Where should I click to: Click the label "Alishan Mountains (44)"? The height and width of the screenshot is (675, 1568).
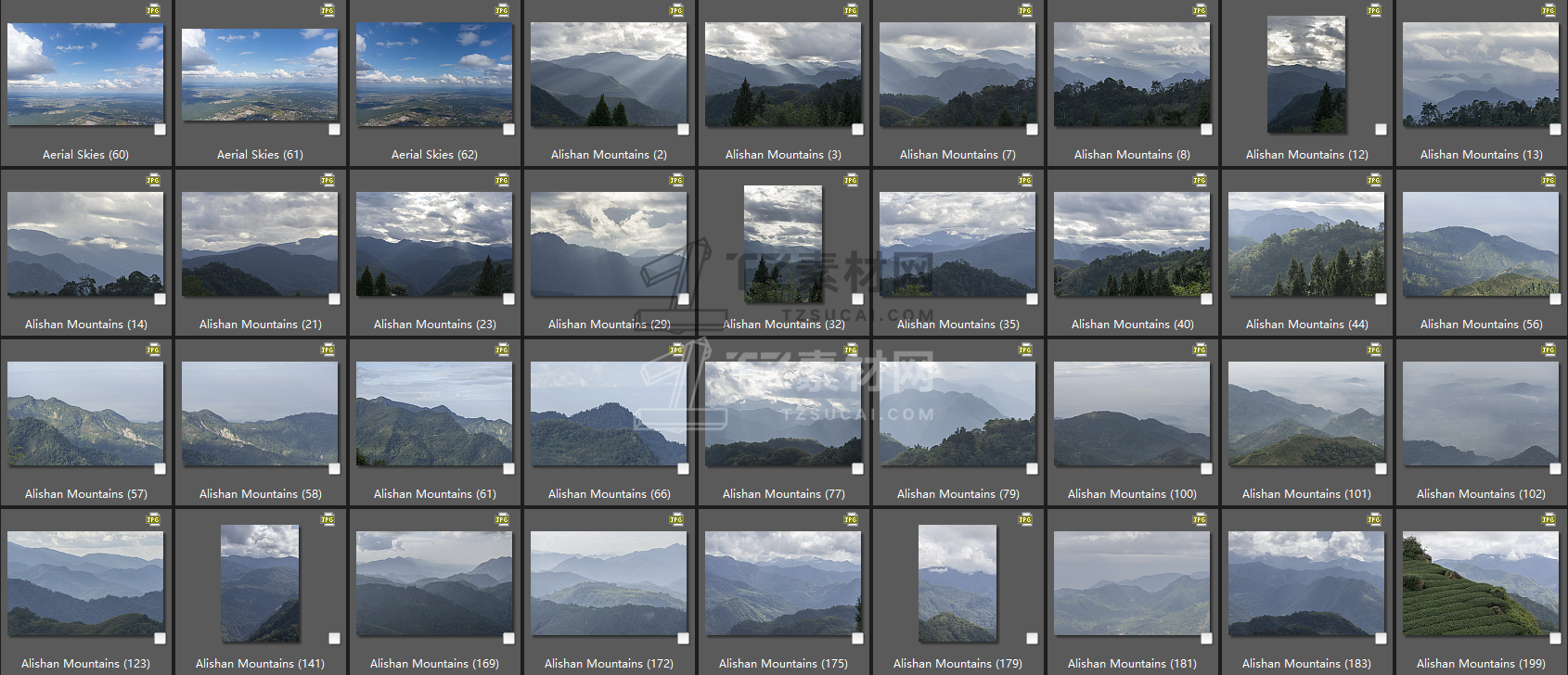pyautogui.click(x=1306, y=325)
